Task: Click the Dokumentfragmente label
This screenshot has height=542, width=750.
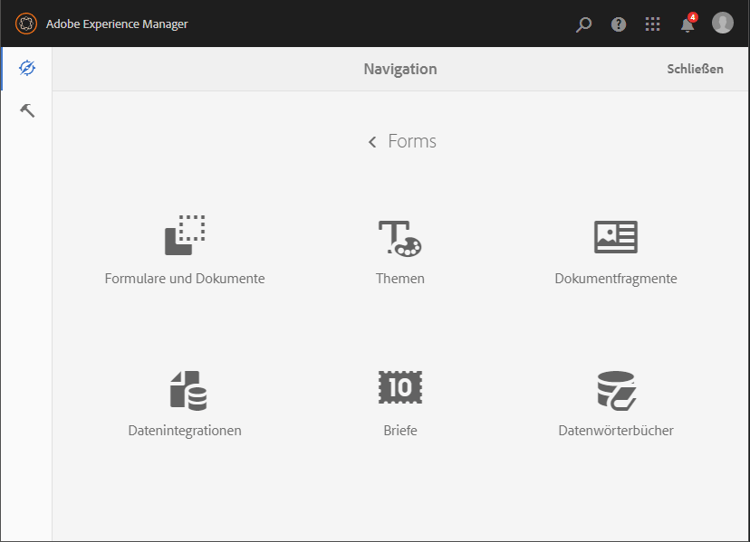Action: pyautogui.click(x=616, y=279)
